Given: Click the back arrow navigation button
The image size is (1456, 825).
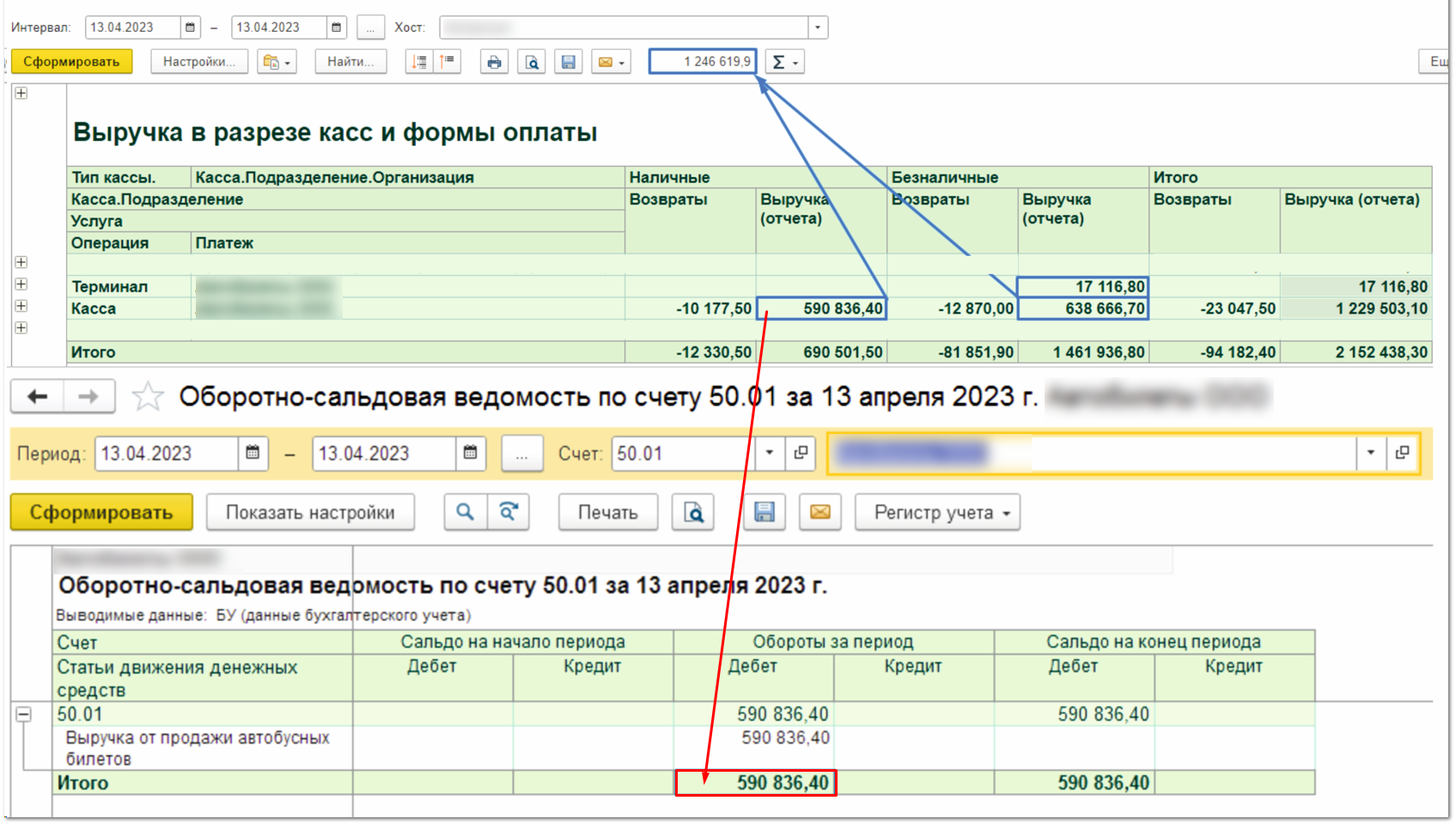Looking at the screenshot, I should tap(38, 396).
